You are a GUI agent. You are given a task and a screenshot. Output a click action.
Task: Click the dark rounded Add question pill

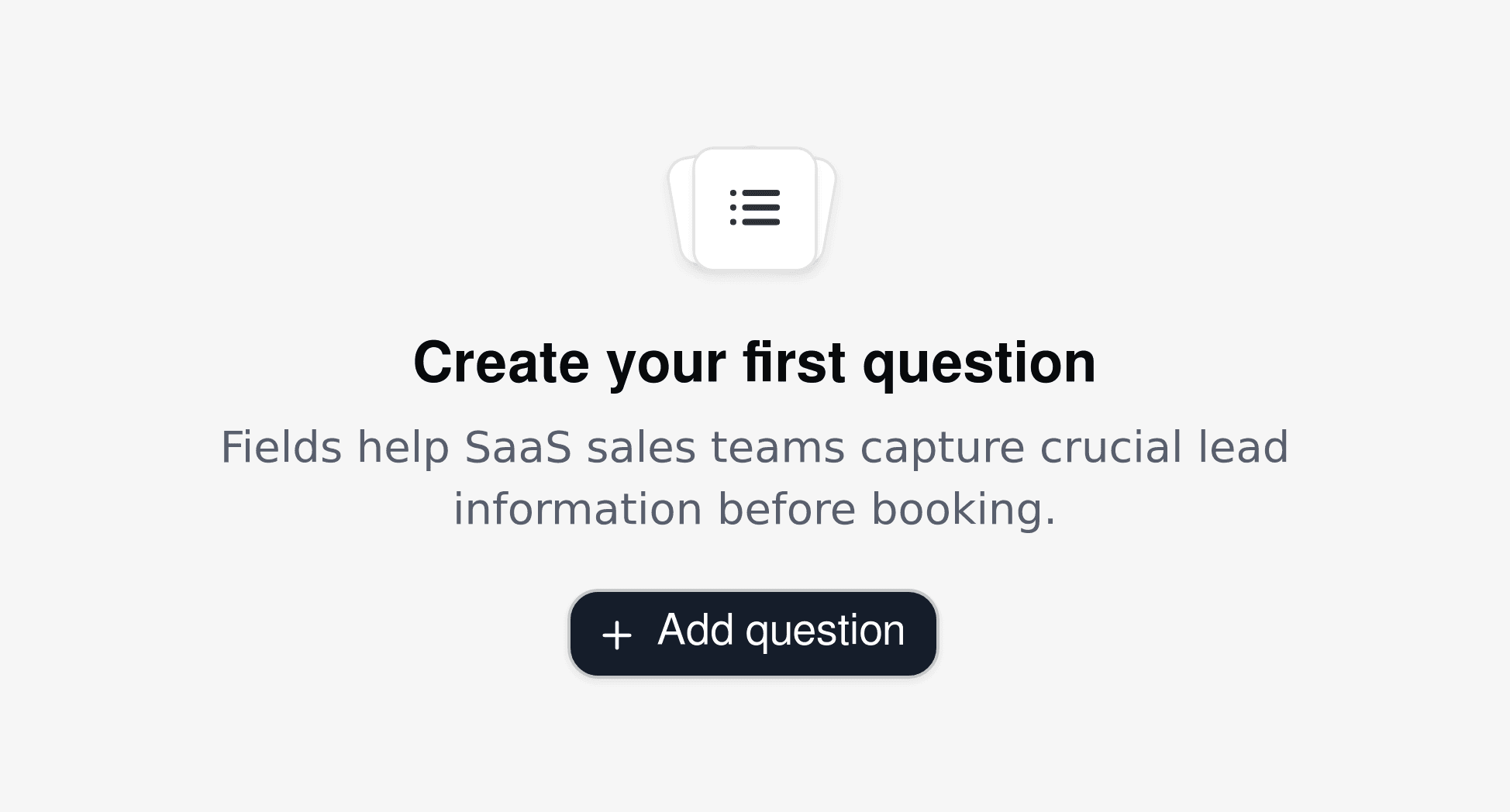tap(753, 633)
